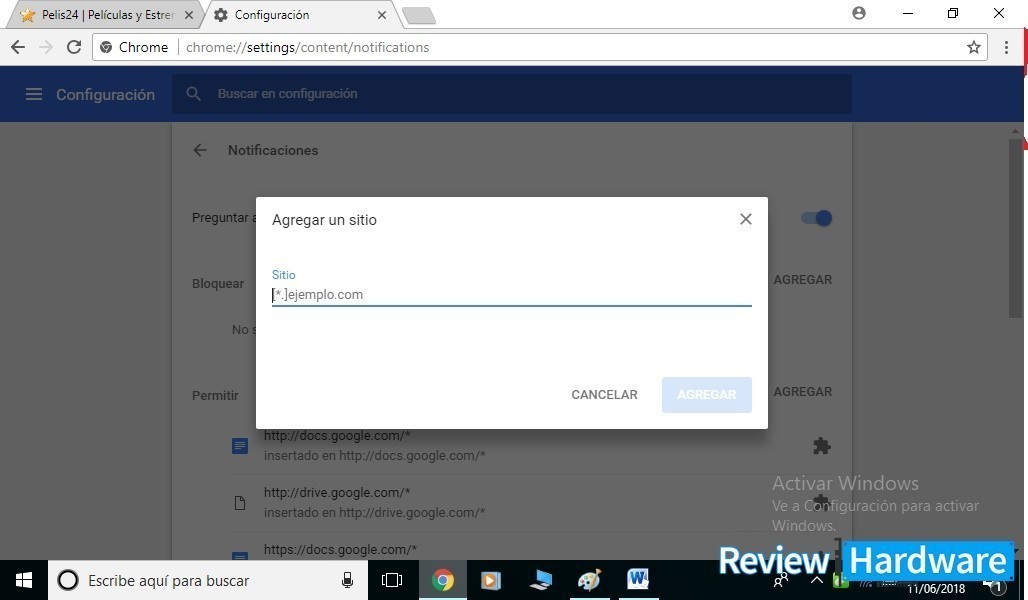Image resolution: width=1028 pixels, height=600 pixels.
Task: Open the Windows Start menu
Action: 24,580
